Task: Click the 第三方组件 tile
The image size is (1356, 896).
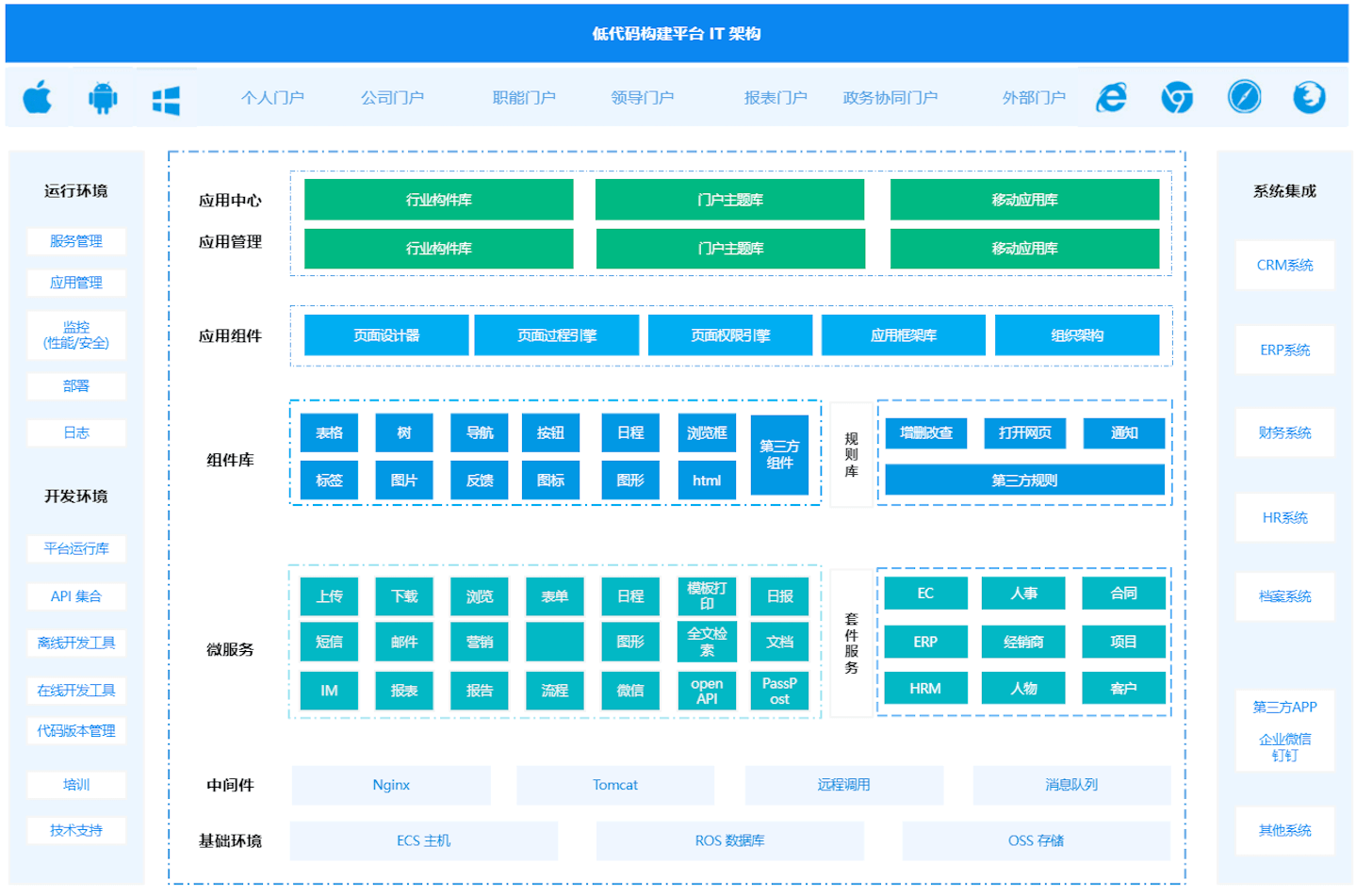Action: 779,455
